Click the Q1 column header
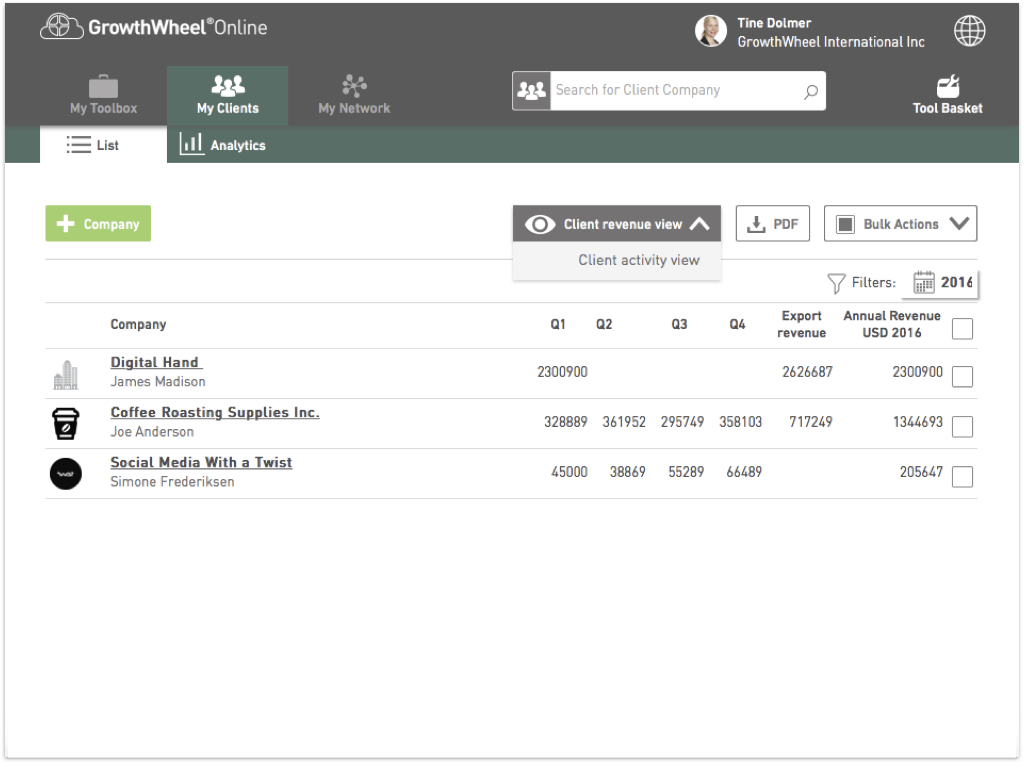 pos(558,325)
